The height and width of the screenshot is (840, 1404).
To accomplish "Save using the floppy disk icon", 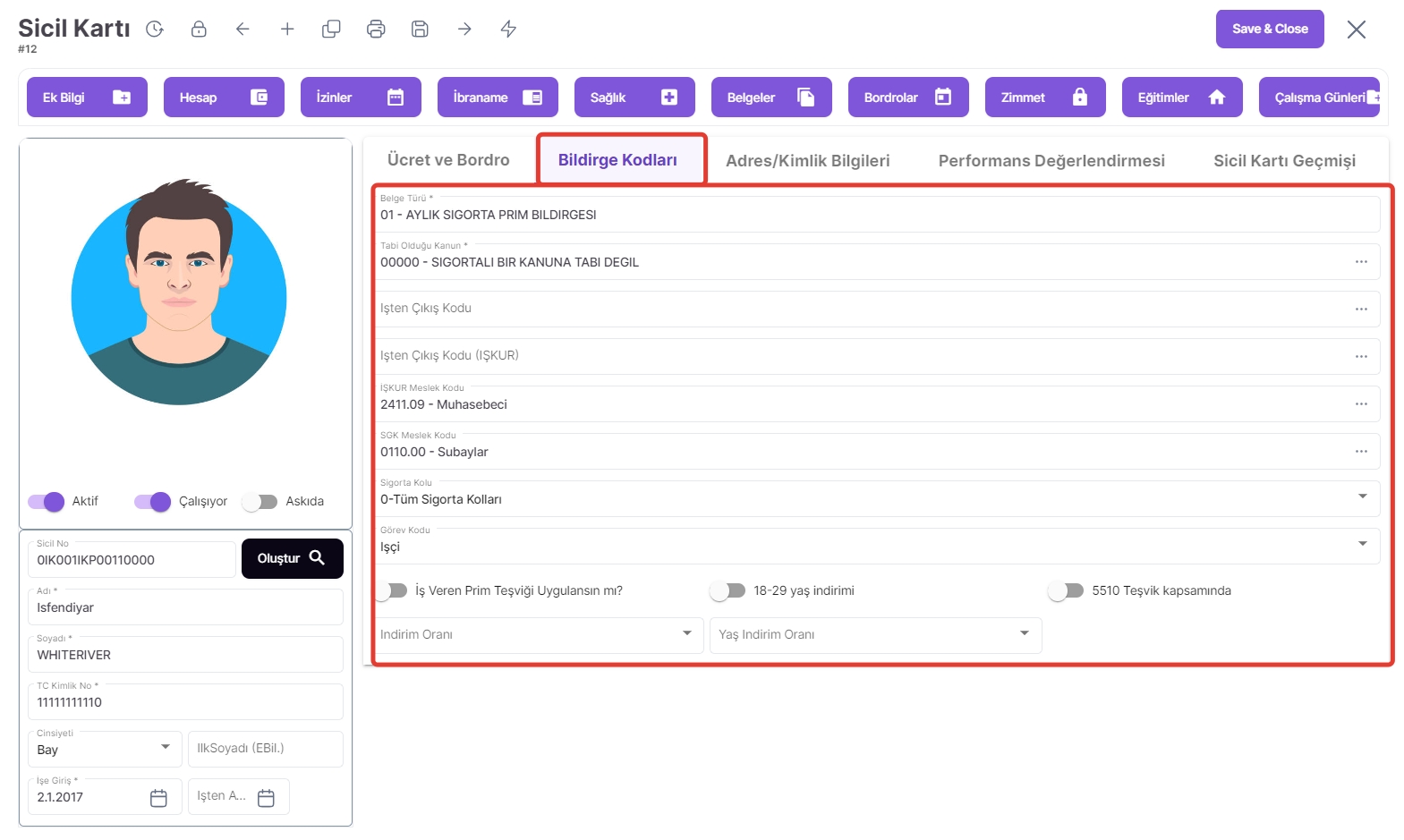I will coord(420,30).
